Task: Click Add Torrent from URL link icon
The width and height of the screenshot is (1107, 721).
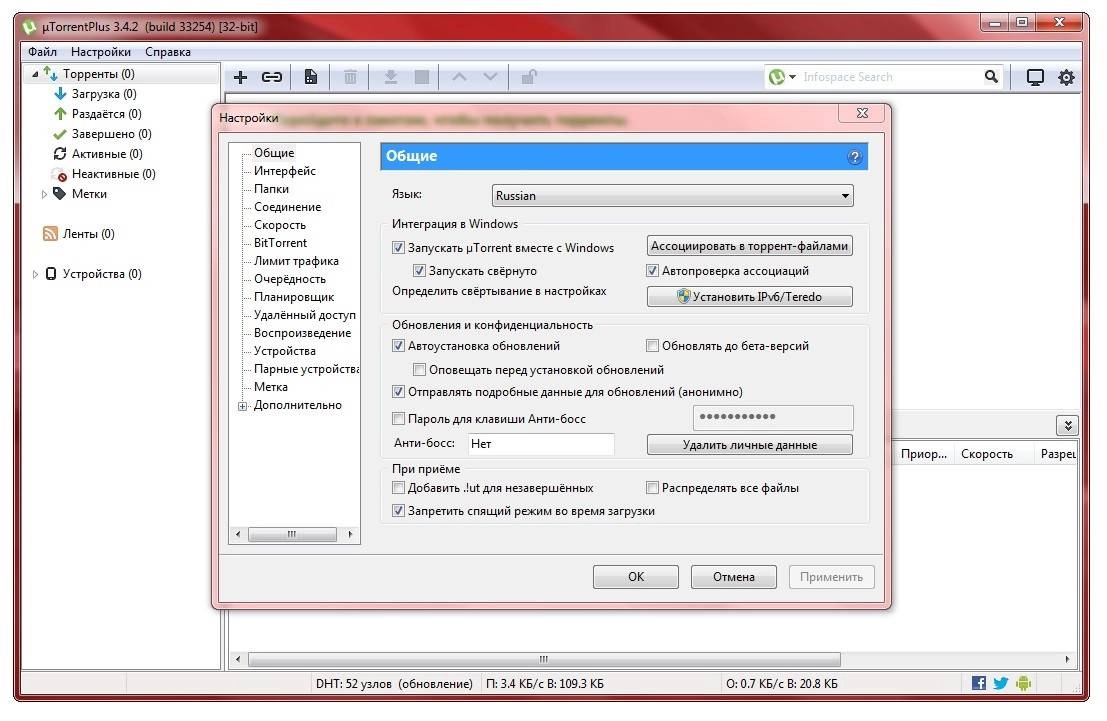Action: [x=272, y=77]
